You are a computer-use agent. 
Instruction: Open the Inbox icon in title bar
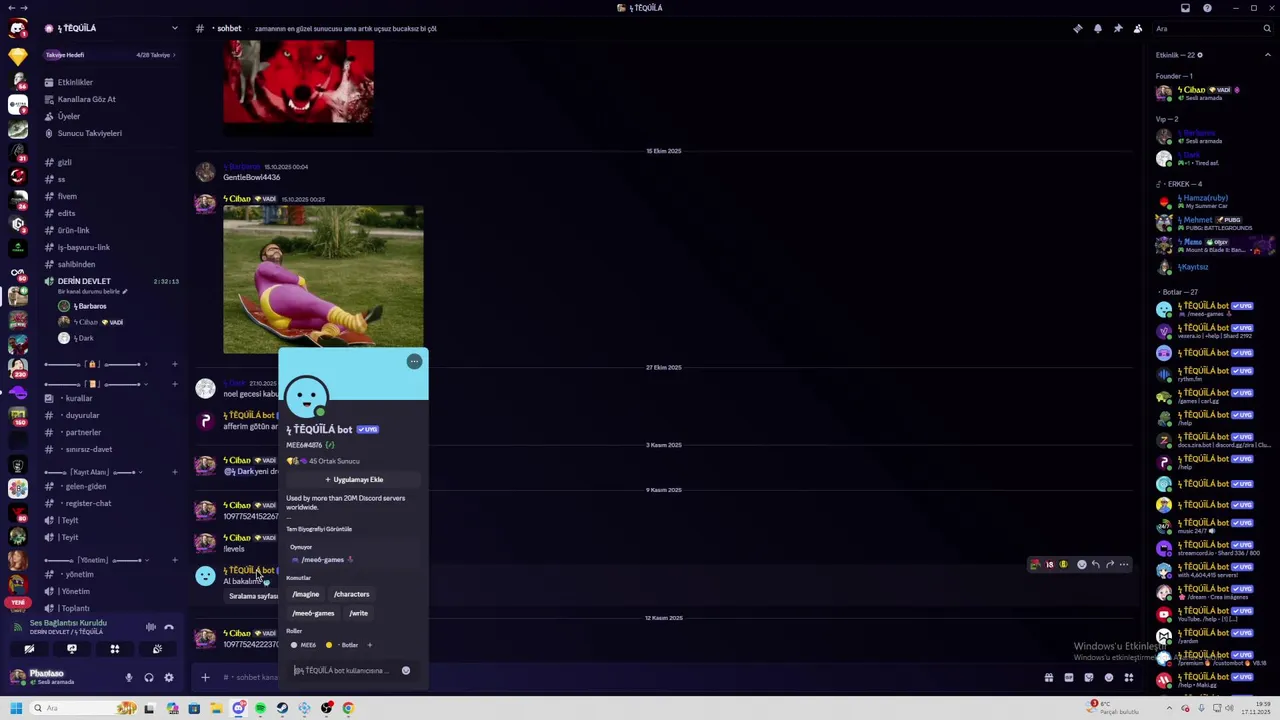pos(1185,8)
